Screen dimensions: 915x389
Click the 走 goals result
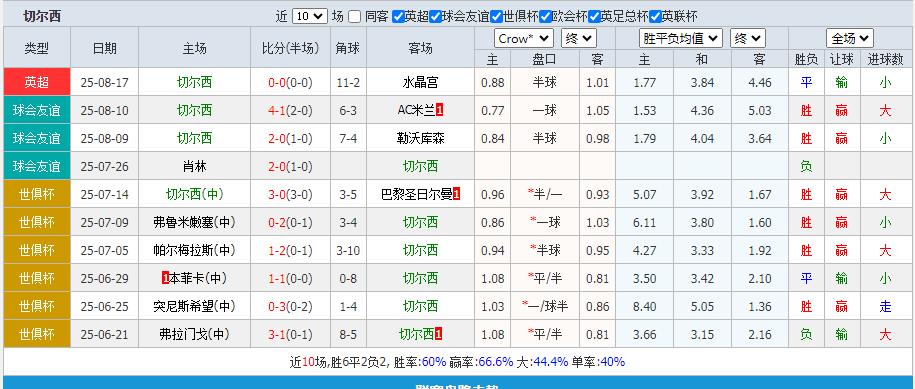[885, 307]
